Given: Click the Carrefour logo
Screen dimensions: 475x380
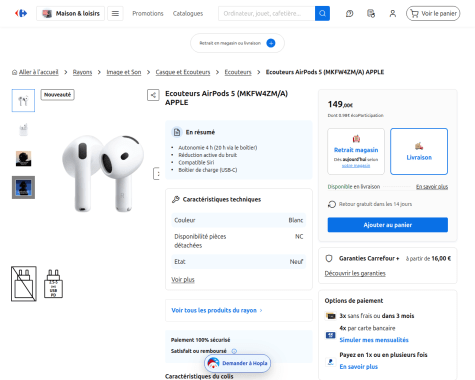Looking at the screenshot, I should pos(21,13).
